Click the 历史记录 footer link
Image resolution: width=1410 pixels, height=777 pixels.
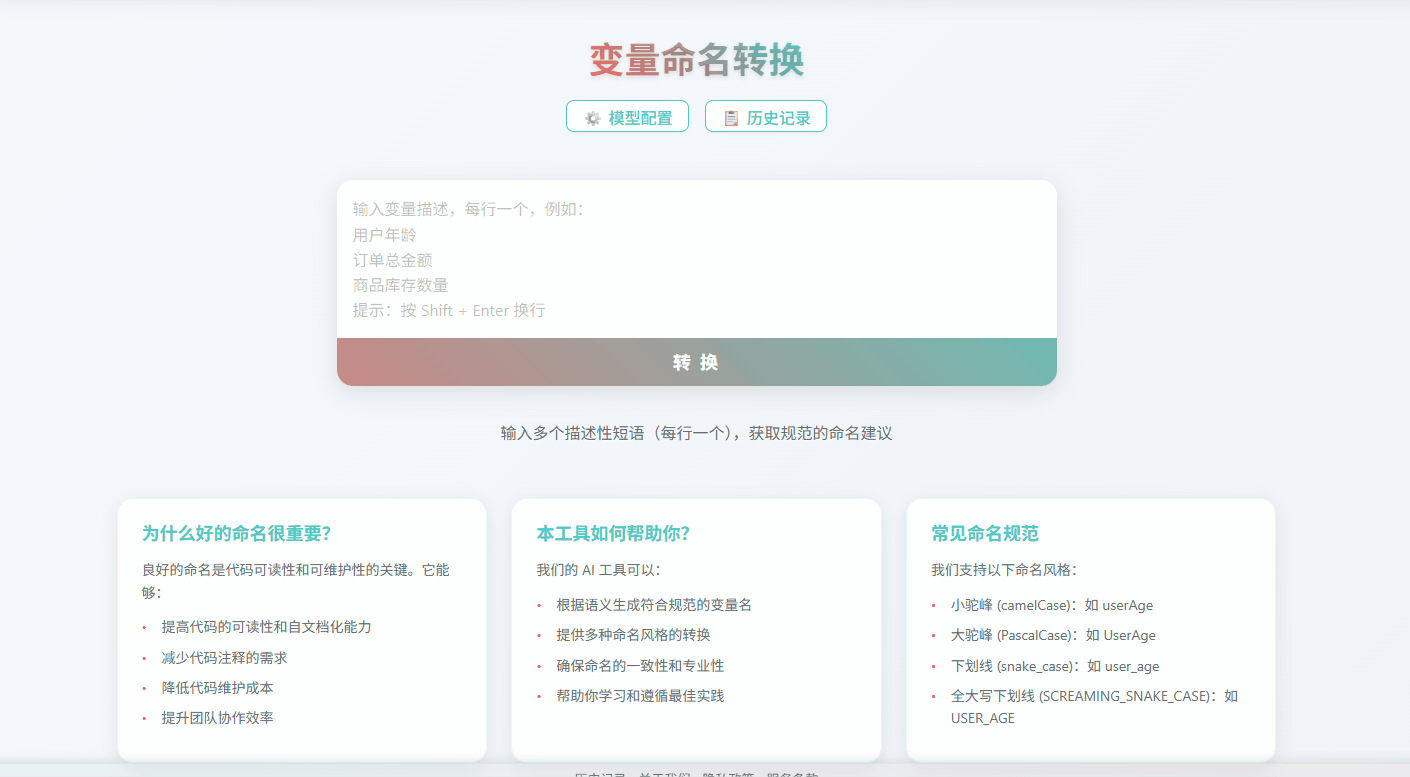(x=600, y=774)
